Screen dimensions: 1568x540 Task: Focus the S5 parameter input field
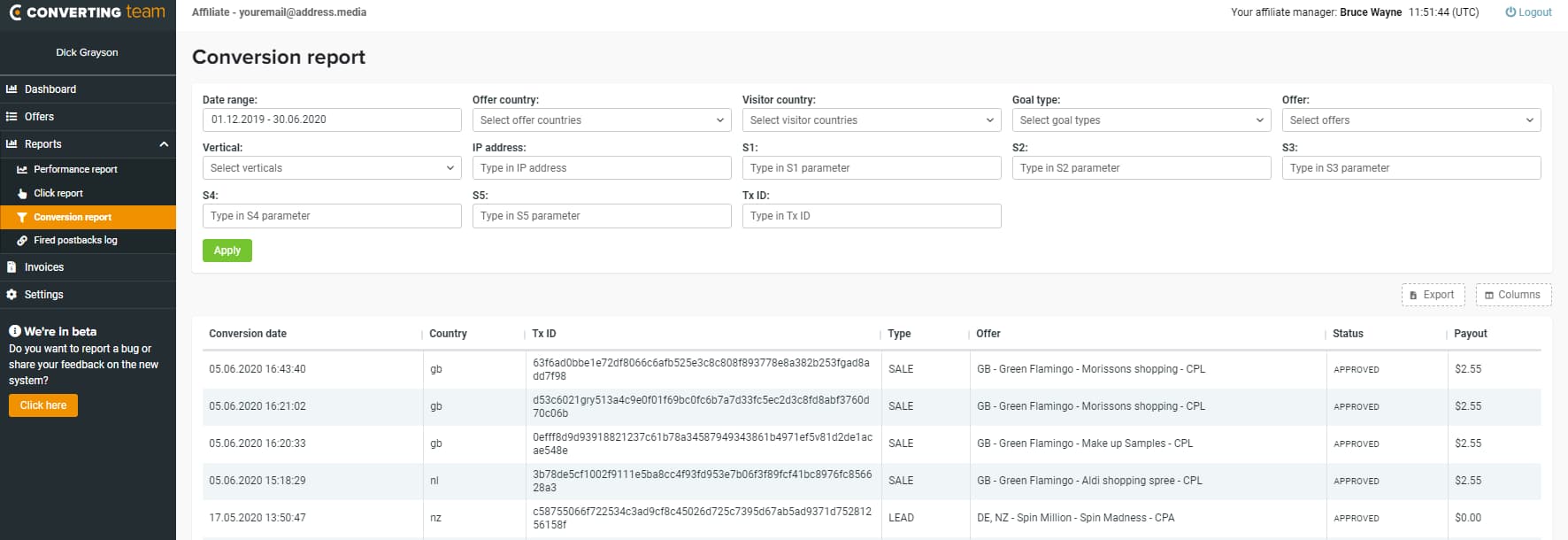tap(602, 216)
